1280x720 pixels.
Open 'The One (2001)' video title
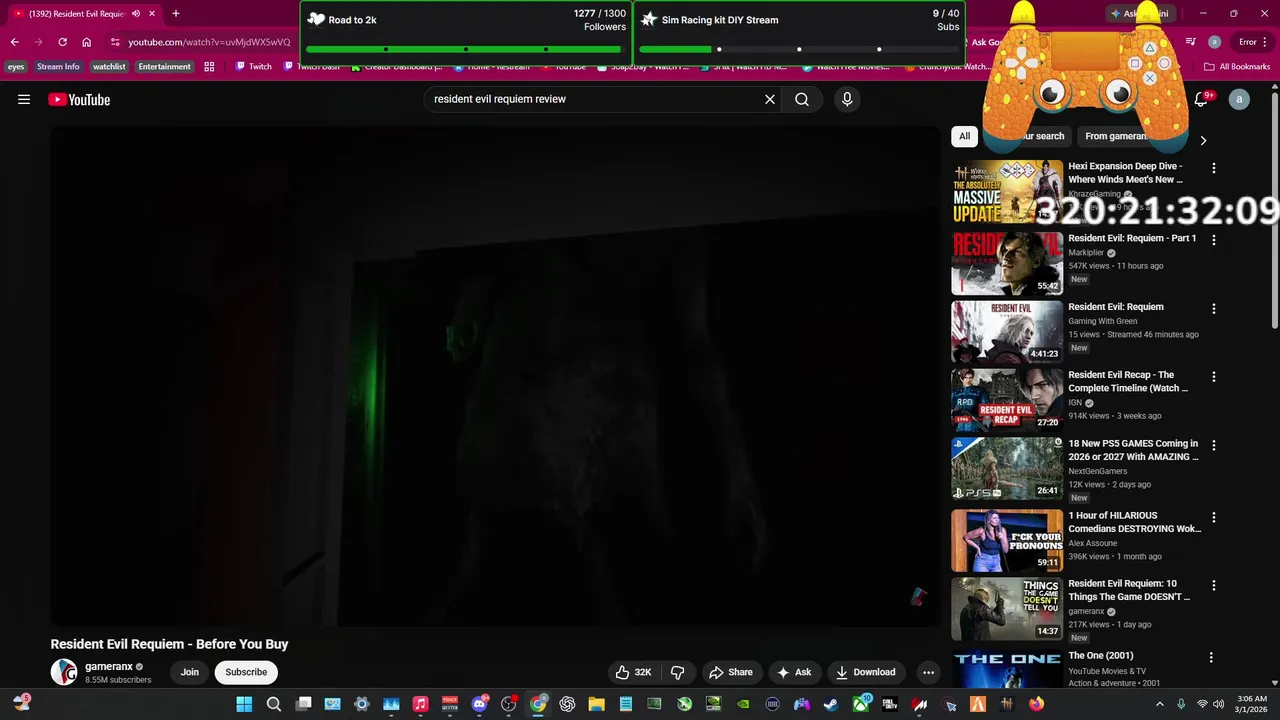click(1100, 656)
